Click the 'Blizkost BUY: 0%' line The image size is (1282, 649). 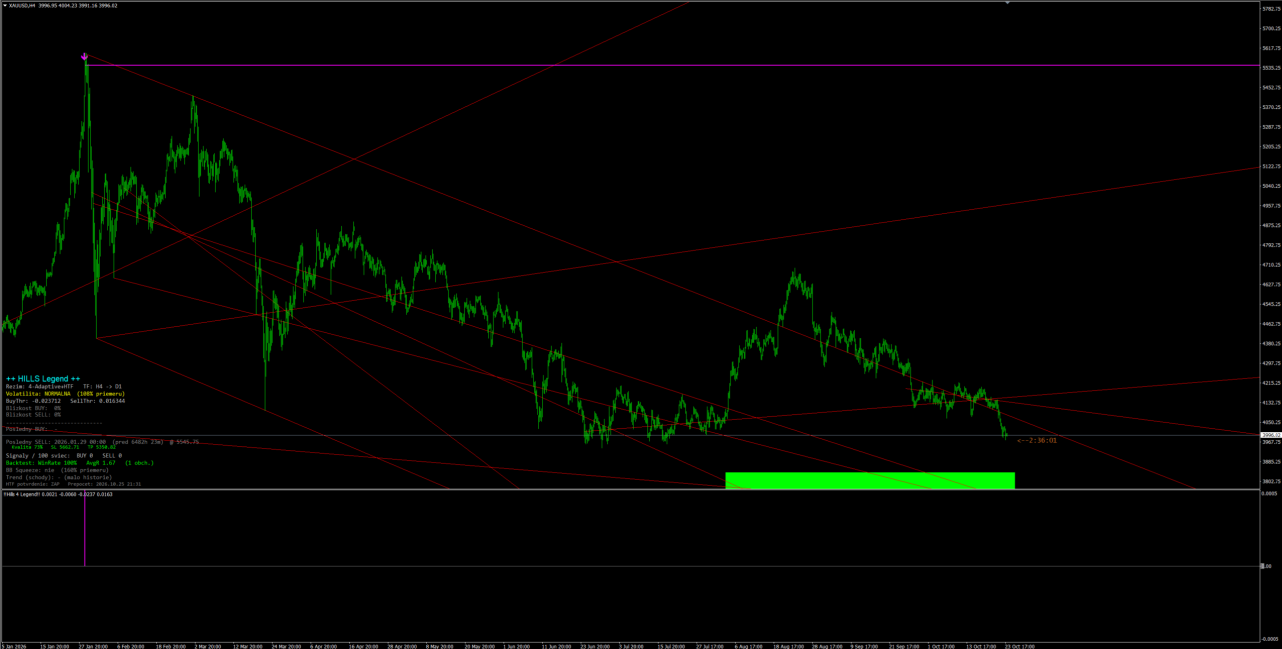33,408
